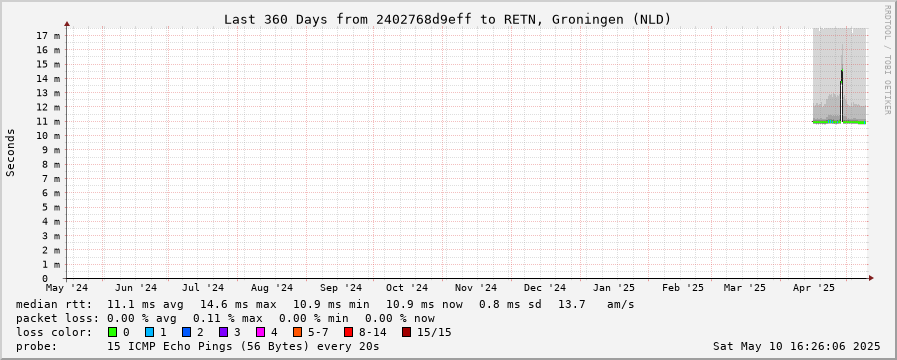Click the May '24 x-axis label
The width and height of the screenshot is (897, 360).
point(67,288)
